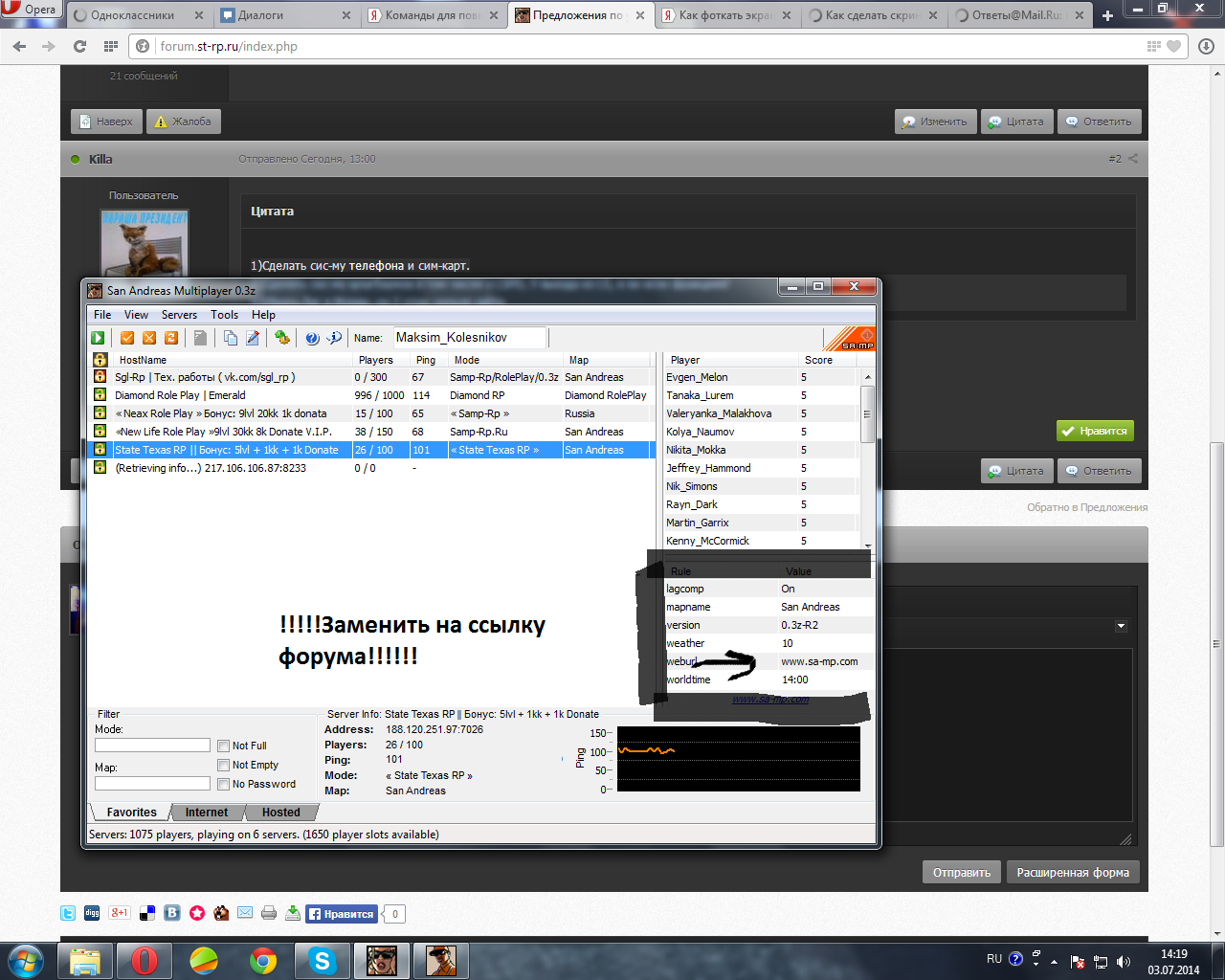Switch to Одноклассники browser tab
The width and height of the screenshot is (1225, 980).
pyautogui.click(x=137, y=15)
